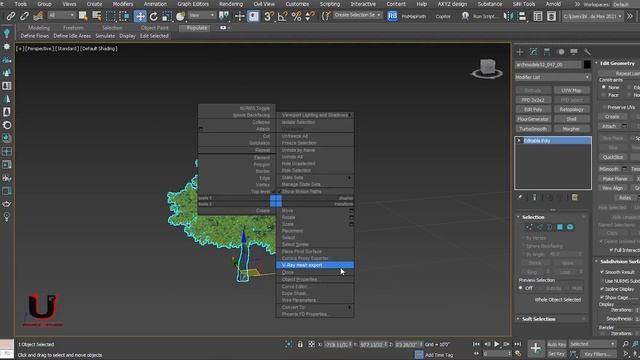
Task: Click the QuickSlice button
Action: tap(613, 157)
